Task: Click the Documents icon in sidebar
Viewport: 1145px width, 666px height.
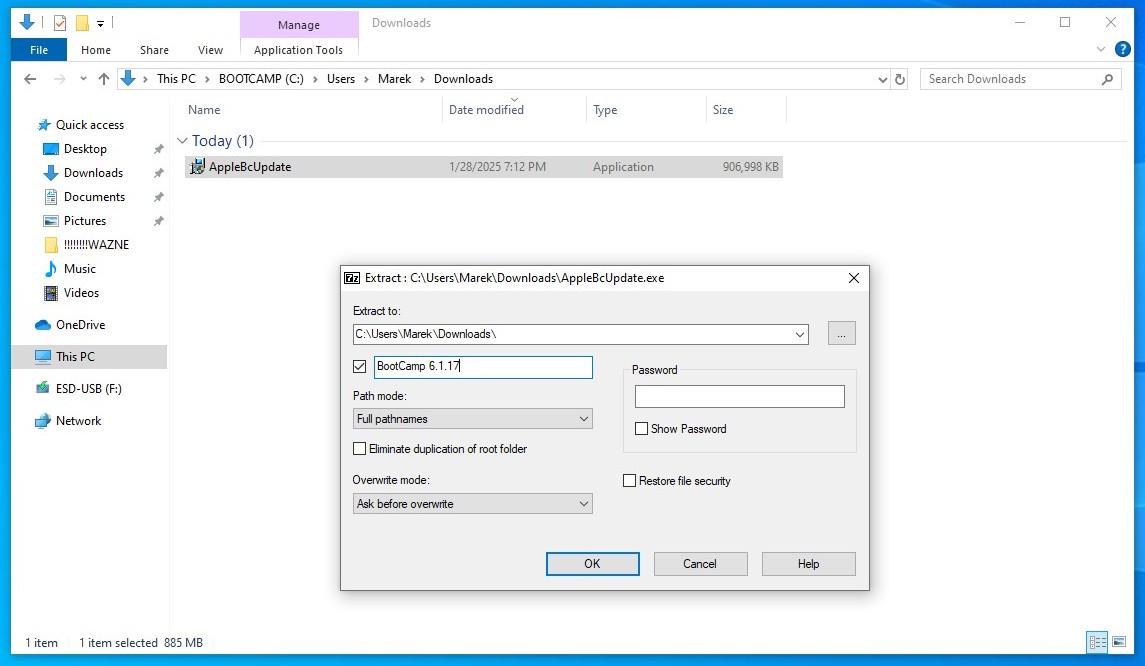Action: pyautogui.click(x=50, y=197)
